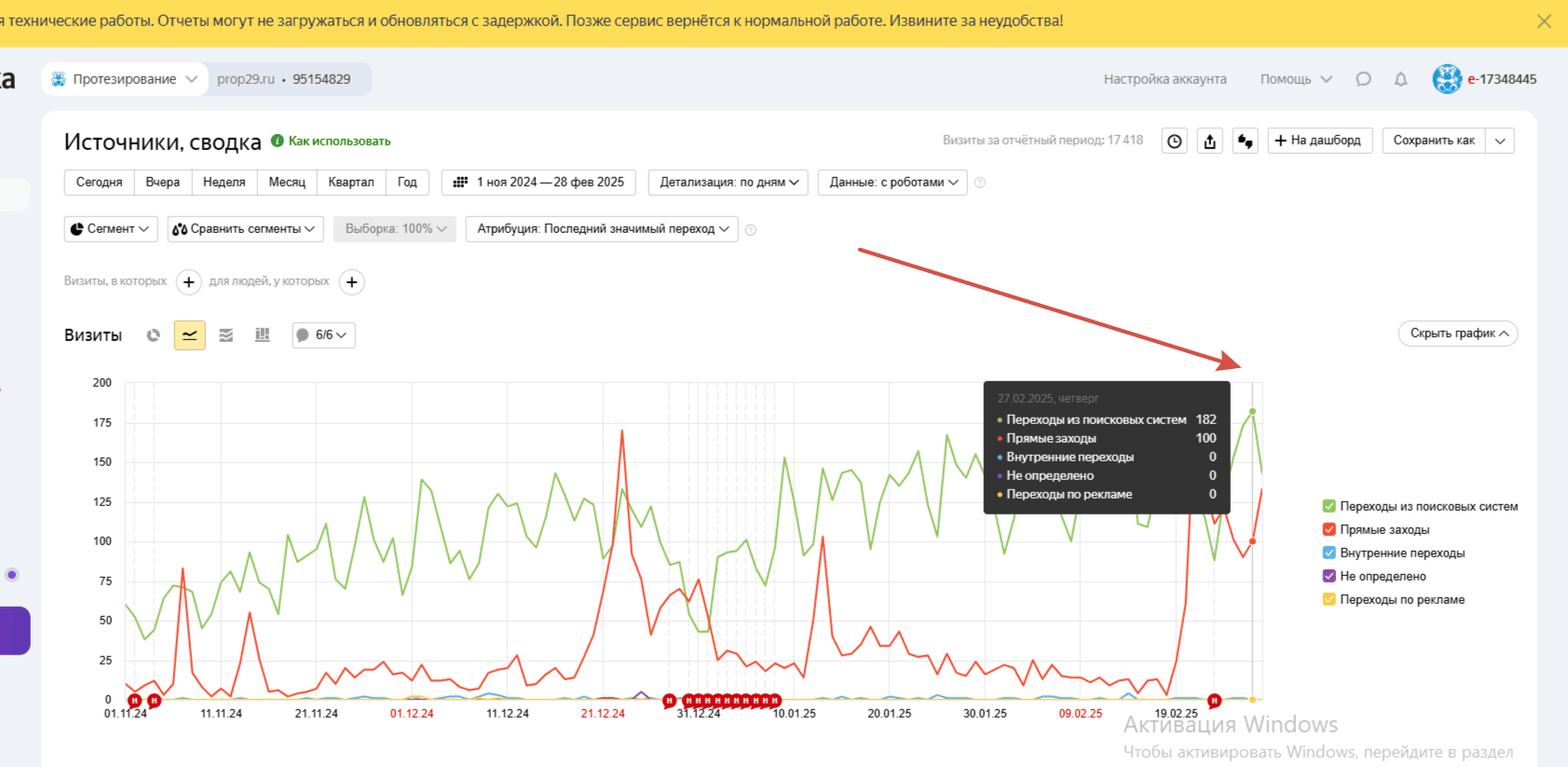Open the 6/6 series selector
The height and width of the screenshot is (767, 1568).
click(x=323, y=336)
